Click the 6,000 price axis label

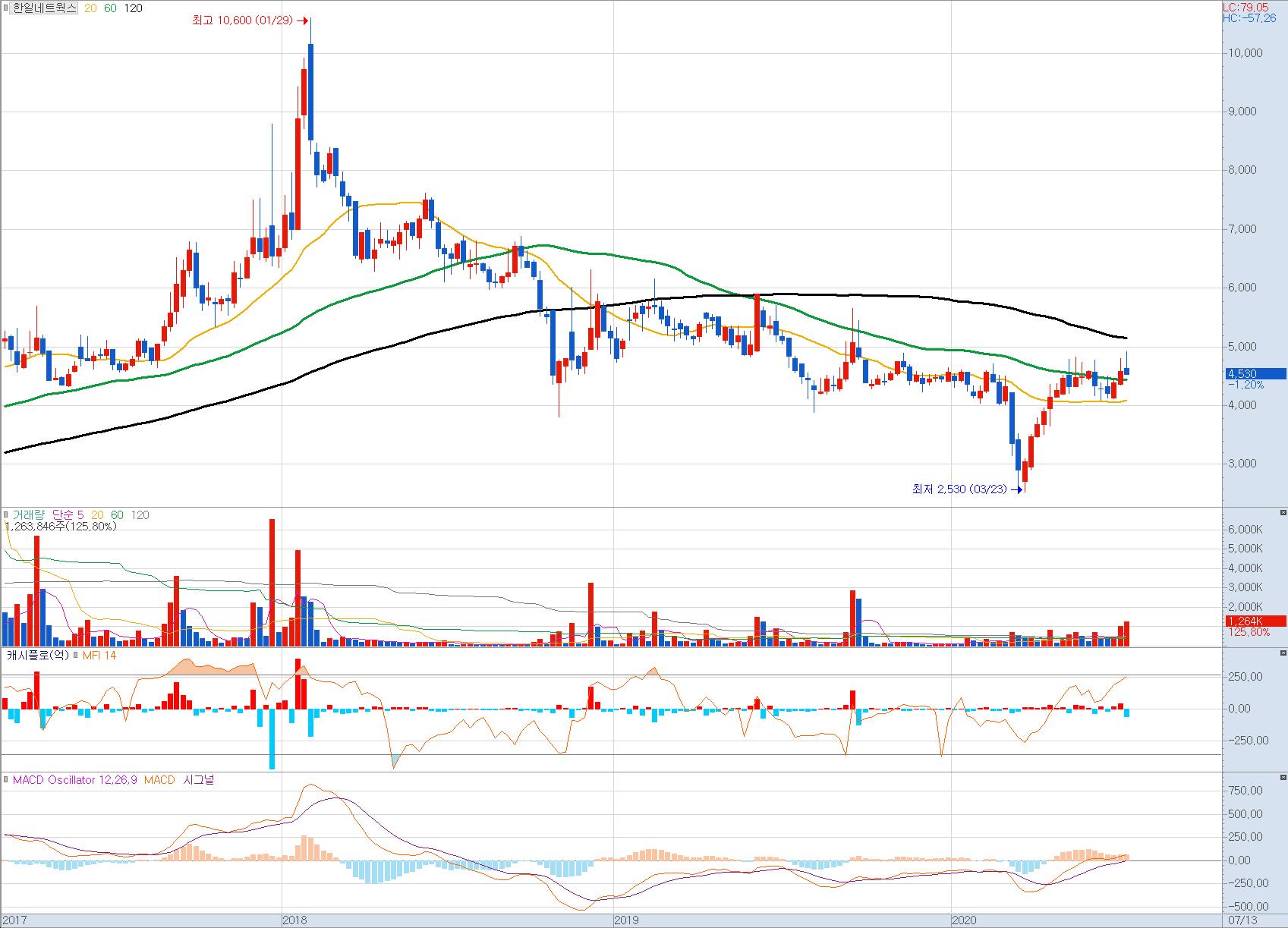(1242, 288)
